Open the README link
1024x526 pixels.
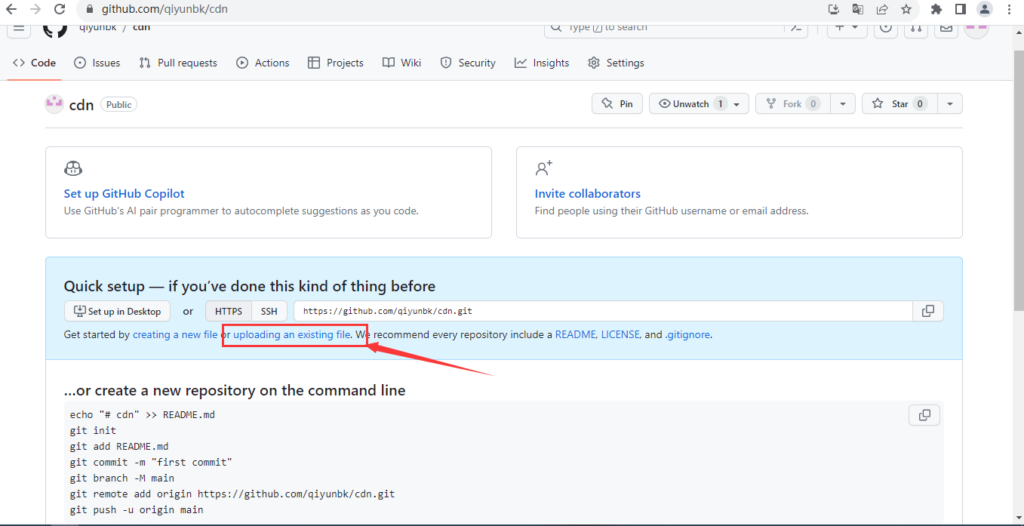pos(575,335)
